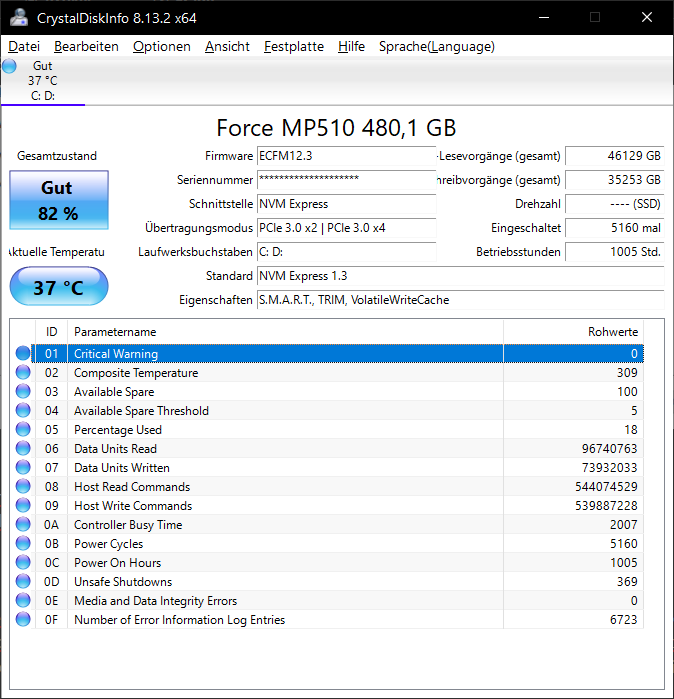Select the Composite Temperature parameter name
674x699 pixels.
pos(136,373)
